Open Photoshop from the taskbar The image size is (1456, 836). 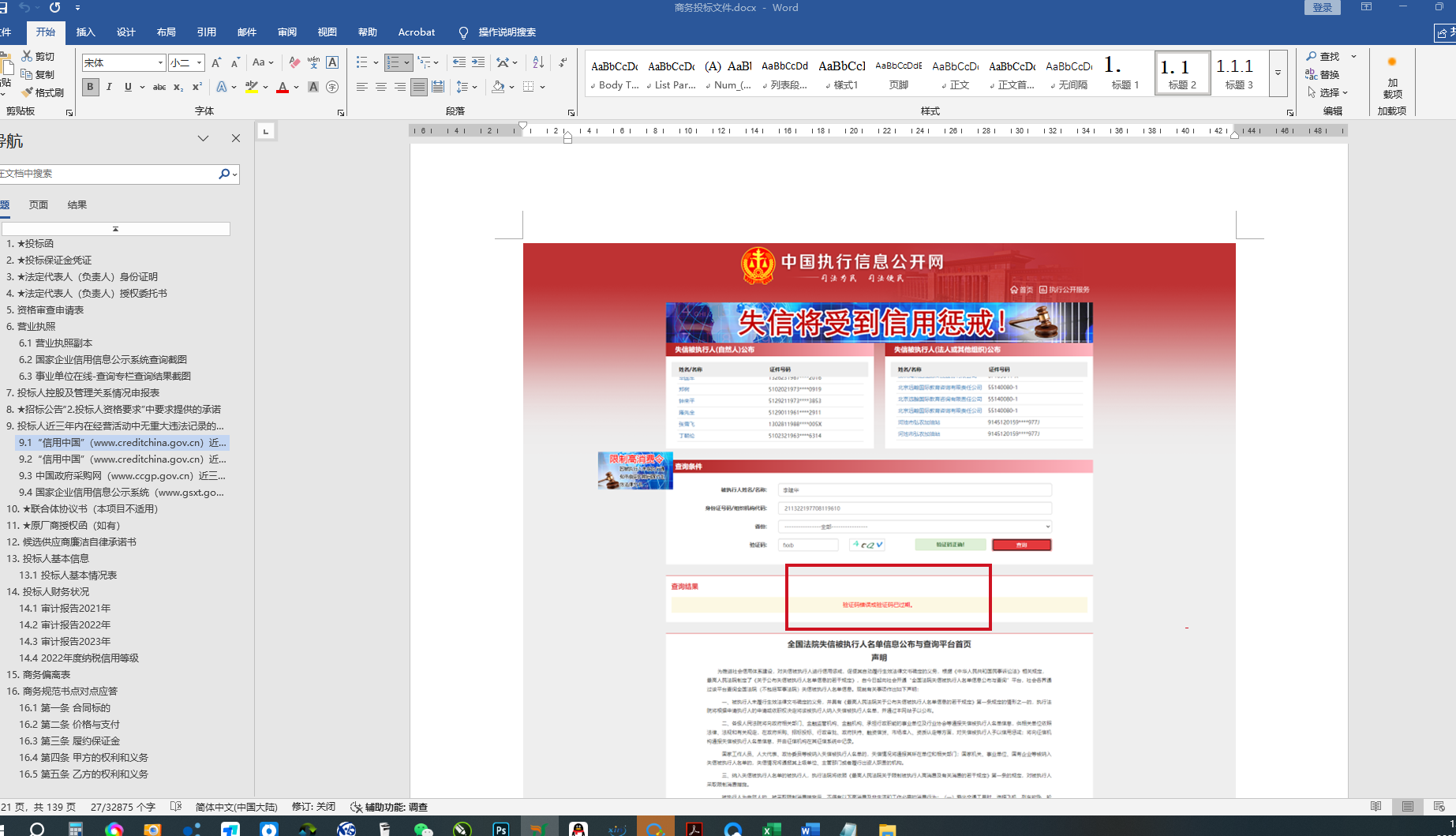click(x=501, y=828)
